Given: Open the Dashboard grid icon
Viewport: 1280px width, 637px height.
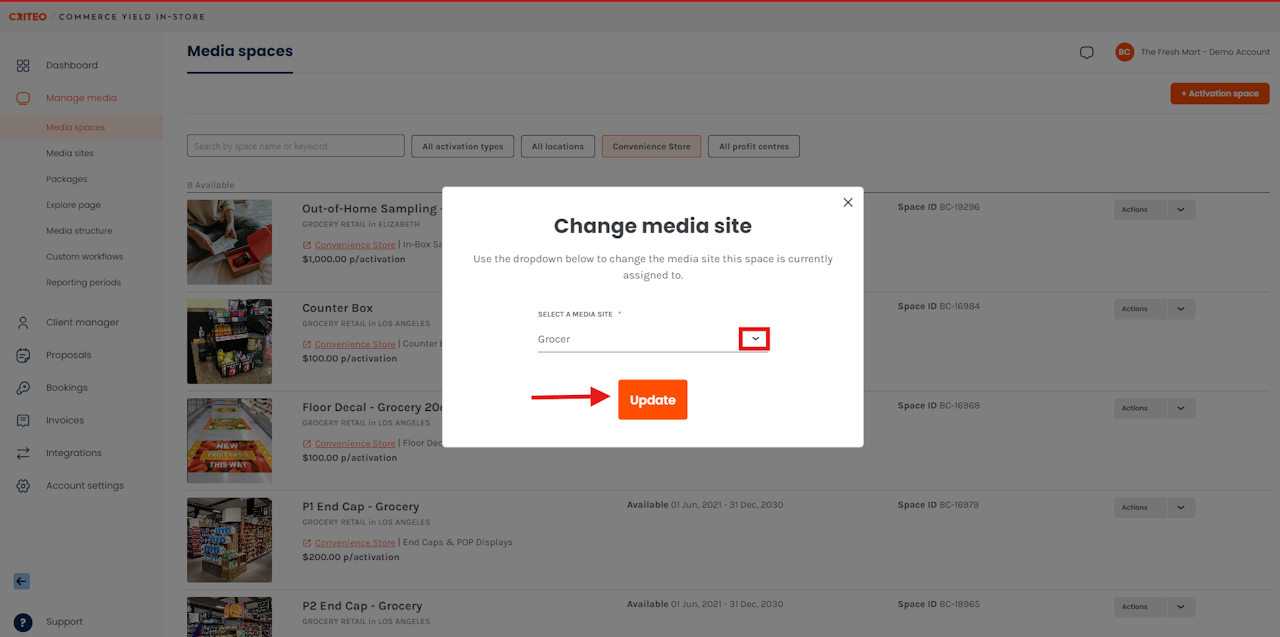Looking at the screenshot, I should pyautogui.click(x=23, y=65).
